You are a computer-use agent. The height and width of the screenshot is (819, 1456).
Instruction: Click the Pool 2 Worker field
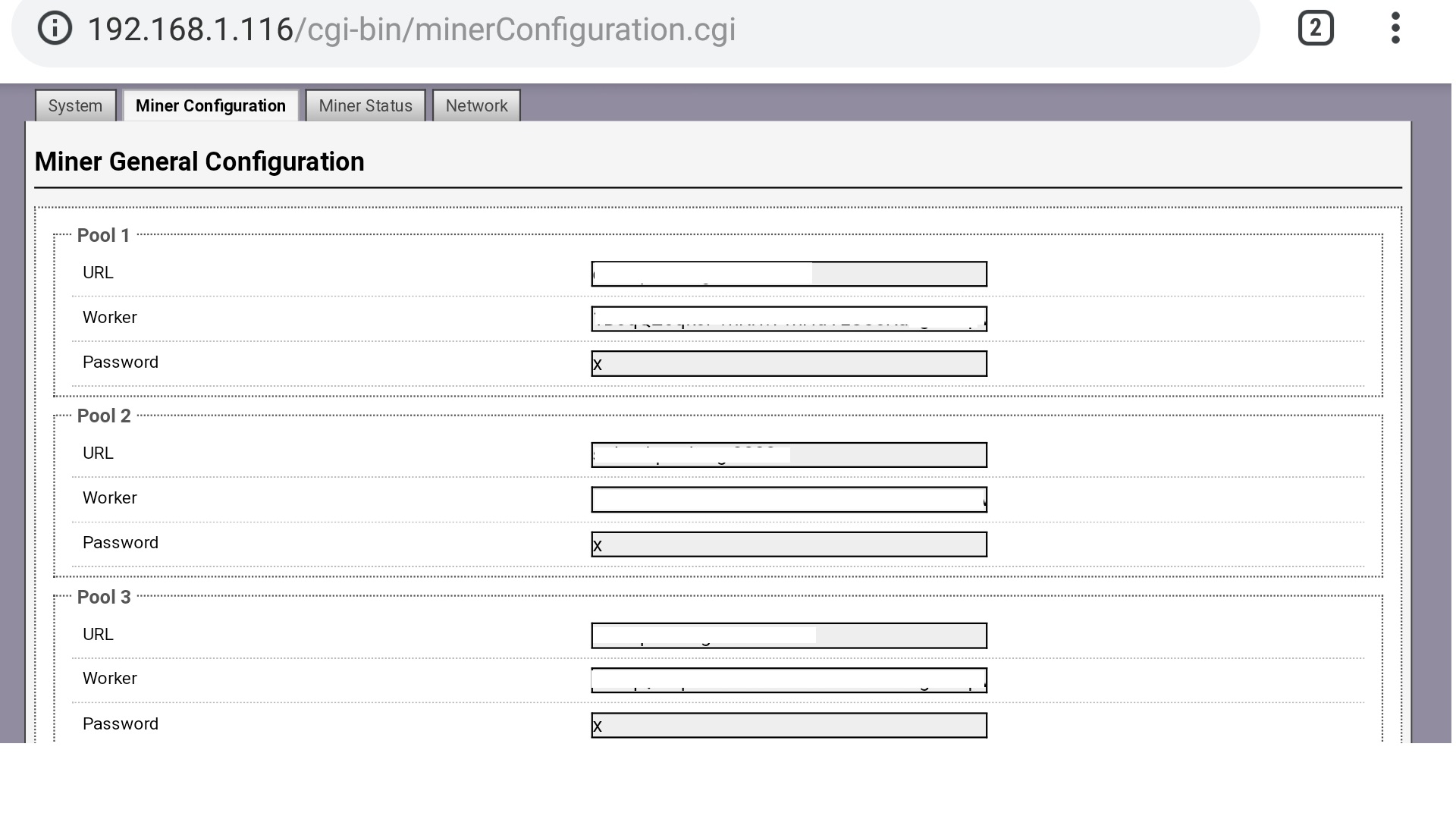tap(789, 500)
